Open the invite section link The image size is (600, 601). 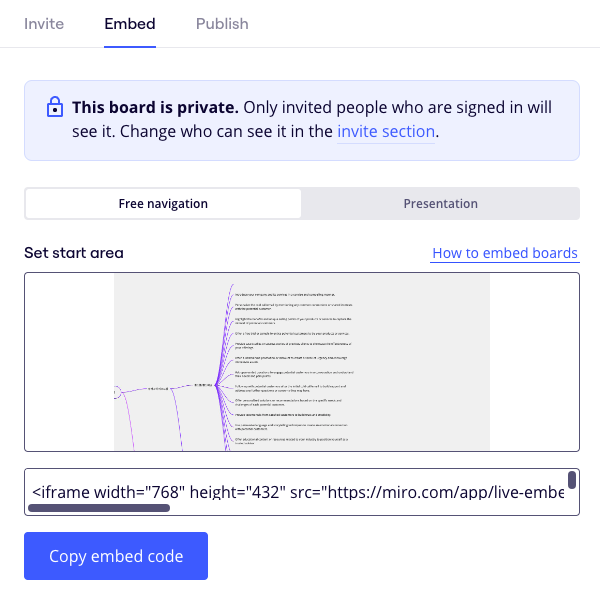coord(386,131)
